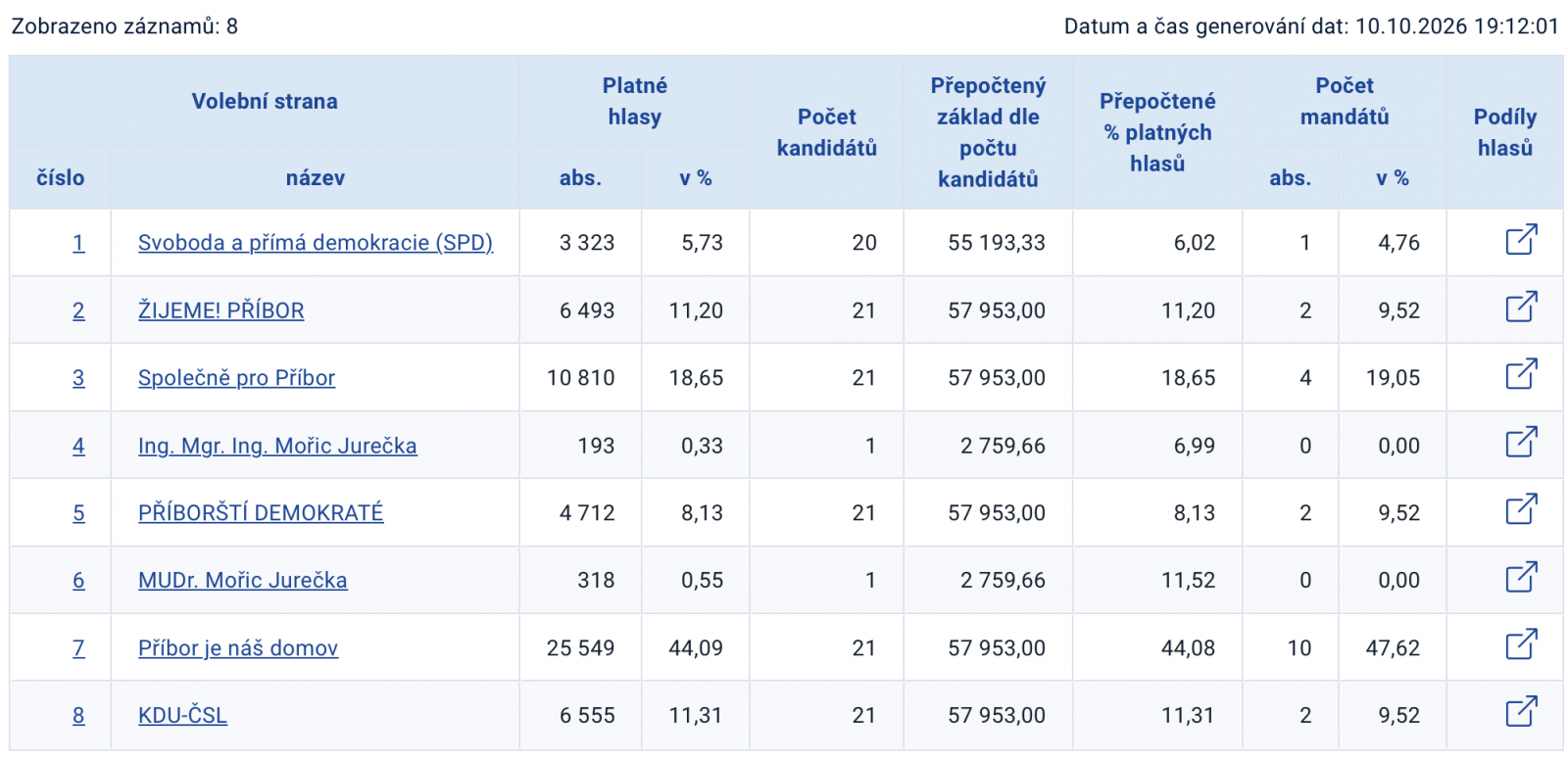Click party number 1 link

(x=78, y=243)
